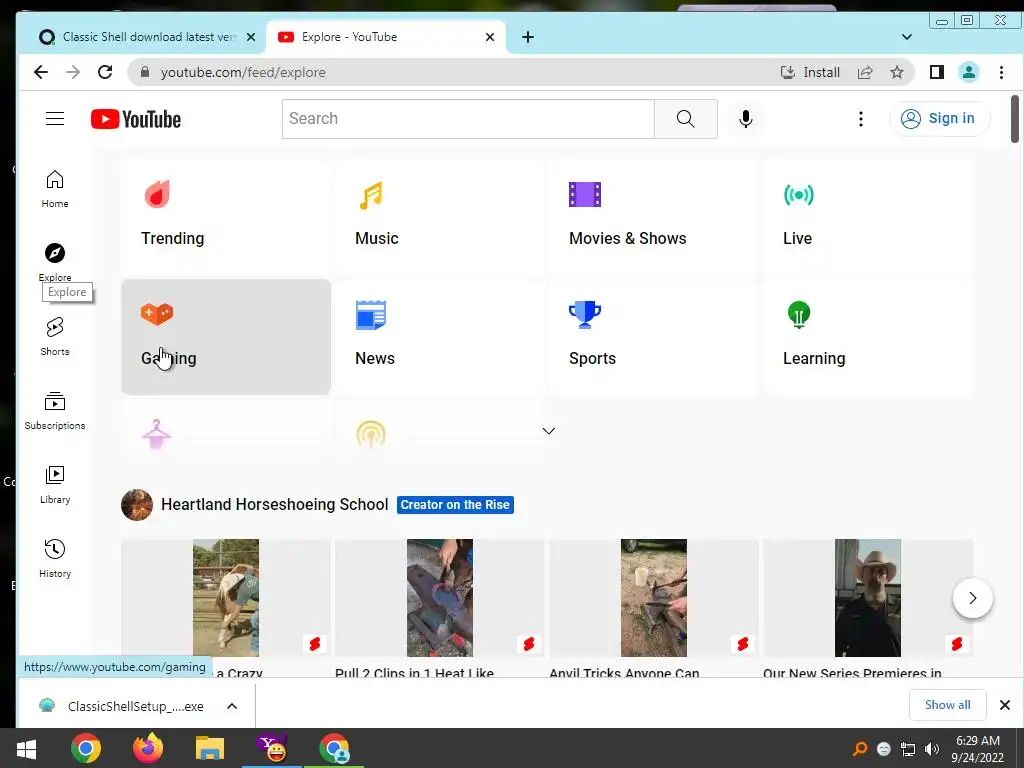The width and height of the screenshot is (1024, 768).
Task: Close the downloads bar
Action: click(x=1004, y=705)
